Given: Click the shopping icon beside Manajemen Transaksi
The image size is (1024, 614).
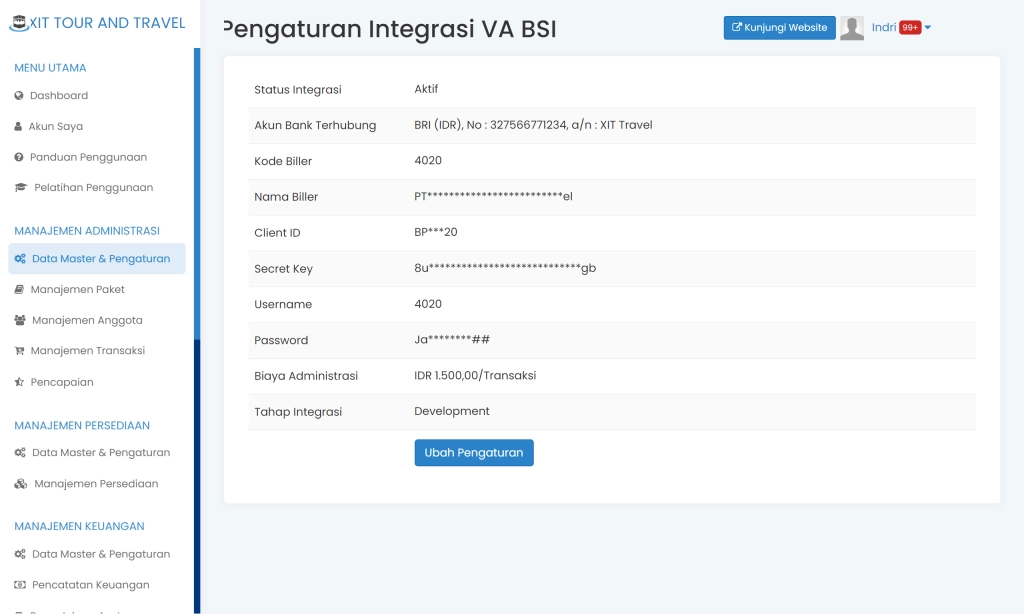Looking at the screenshot, I should click(x=20, y=350).
